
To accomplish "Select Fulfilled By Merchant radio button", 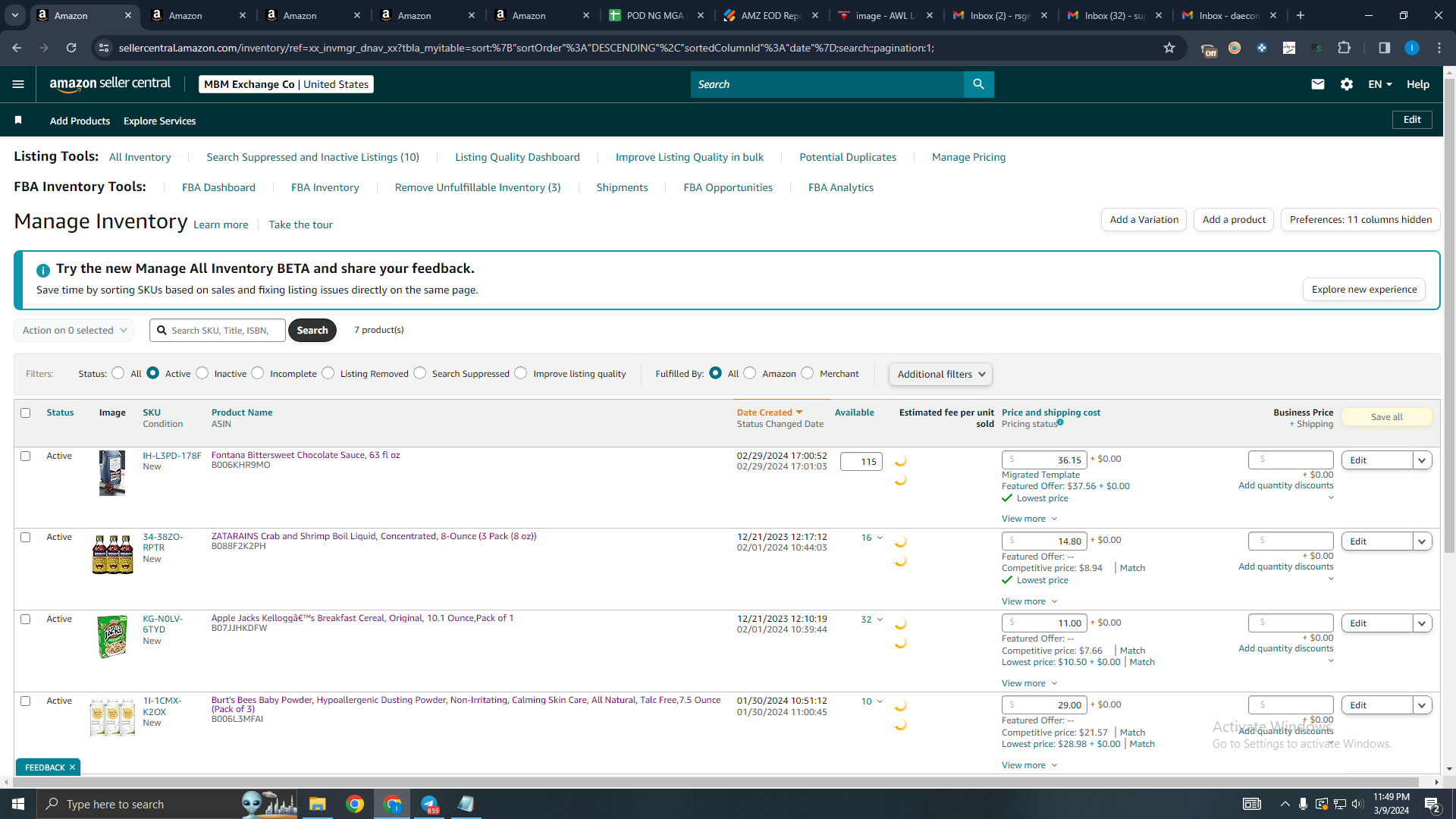I will tap(808, 373).
